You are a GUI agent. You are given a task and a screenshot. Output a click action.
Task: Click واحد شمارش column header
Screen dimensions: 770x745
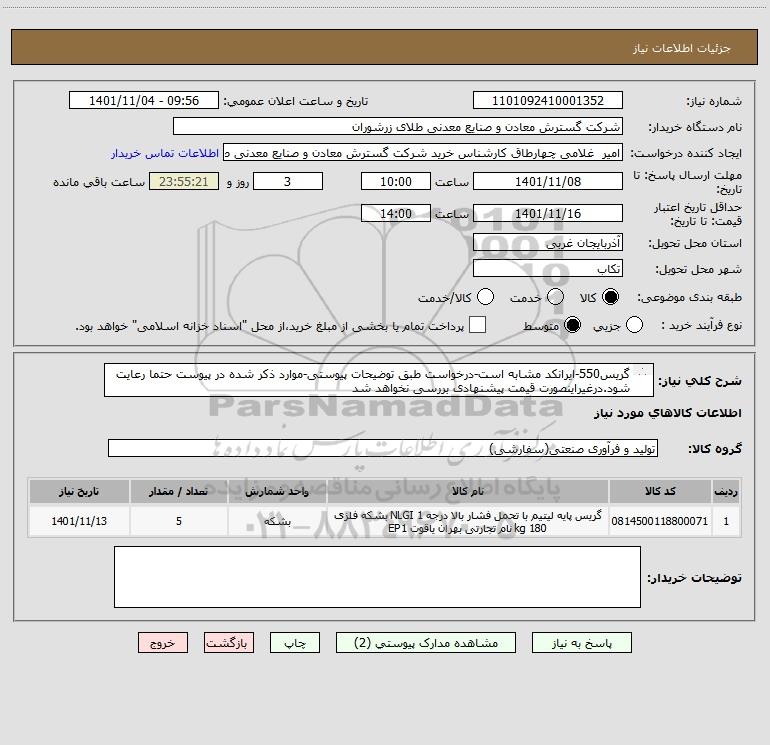tap(277, 492)
